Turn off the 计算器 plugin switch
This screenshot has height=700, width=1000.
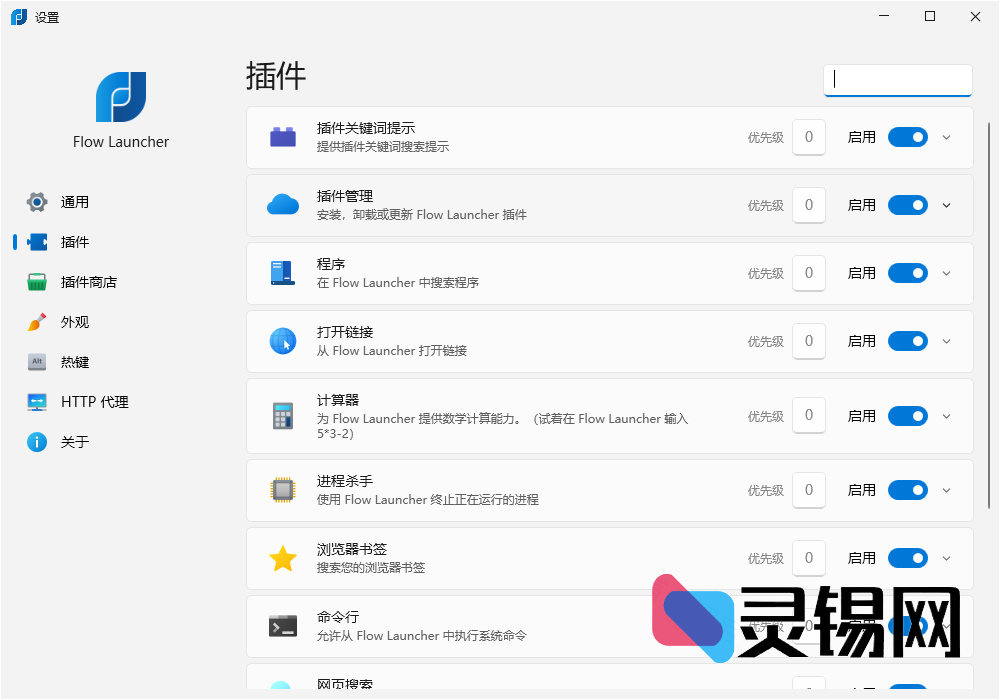tap(908, 416)
